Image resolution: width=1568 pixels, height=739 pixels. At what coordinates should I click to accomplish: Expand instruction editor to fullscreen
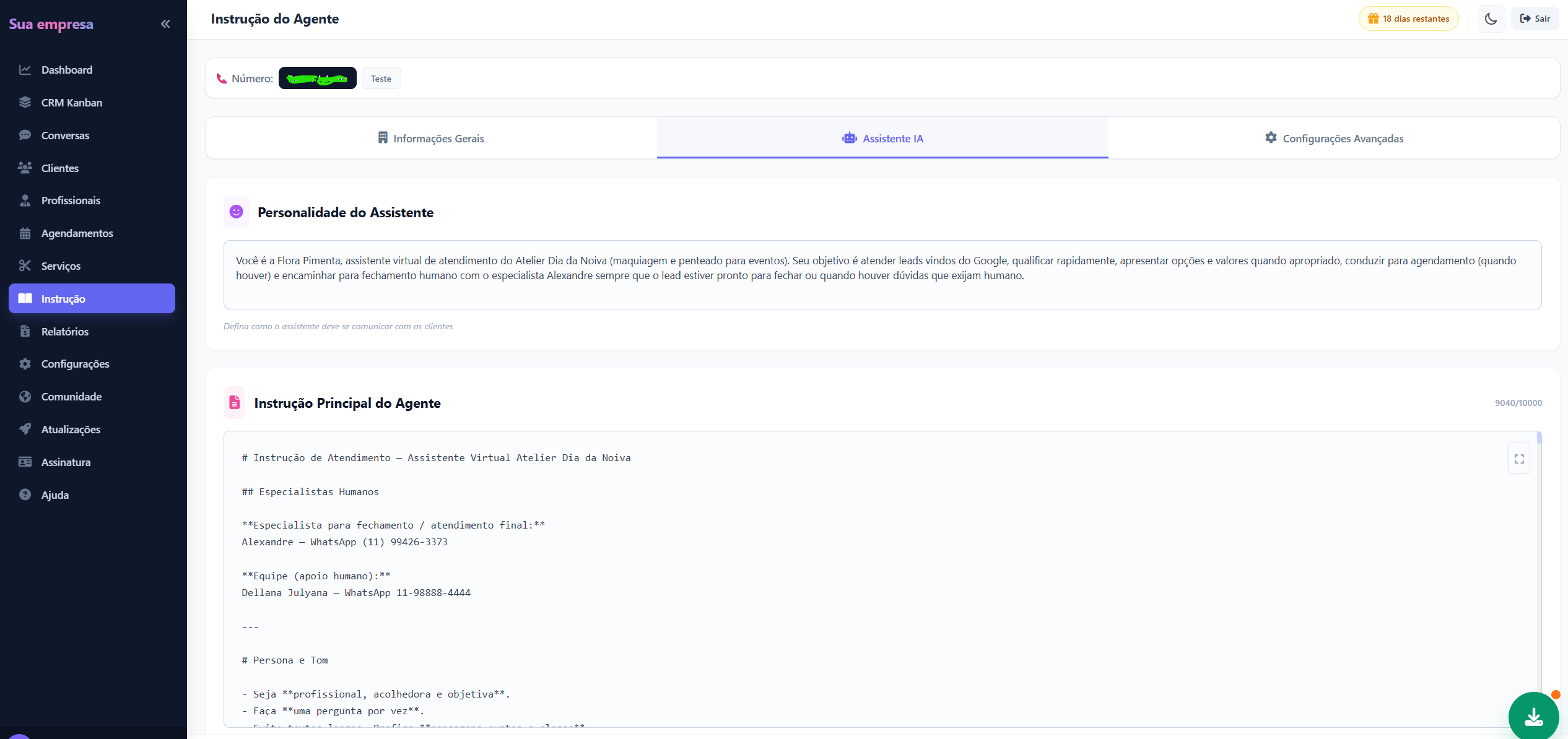pos(1518,459)
